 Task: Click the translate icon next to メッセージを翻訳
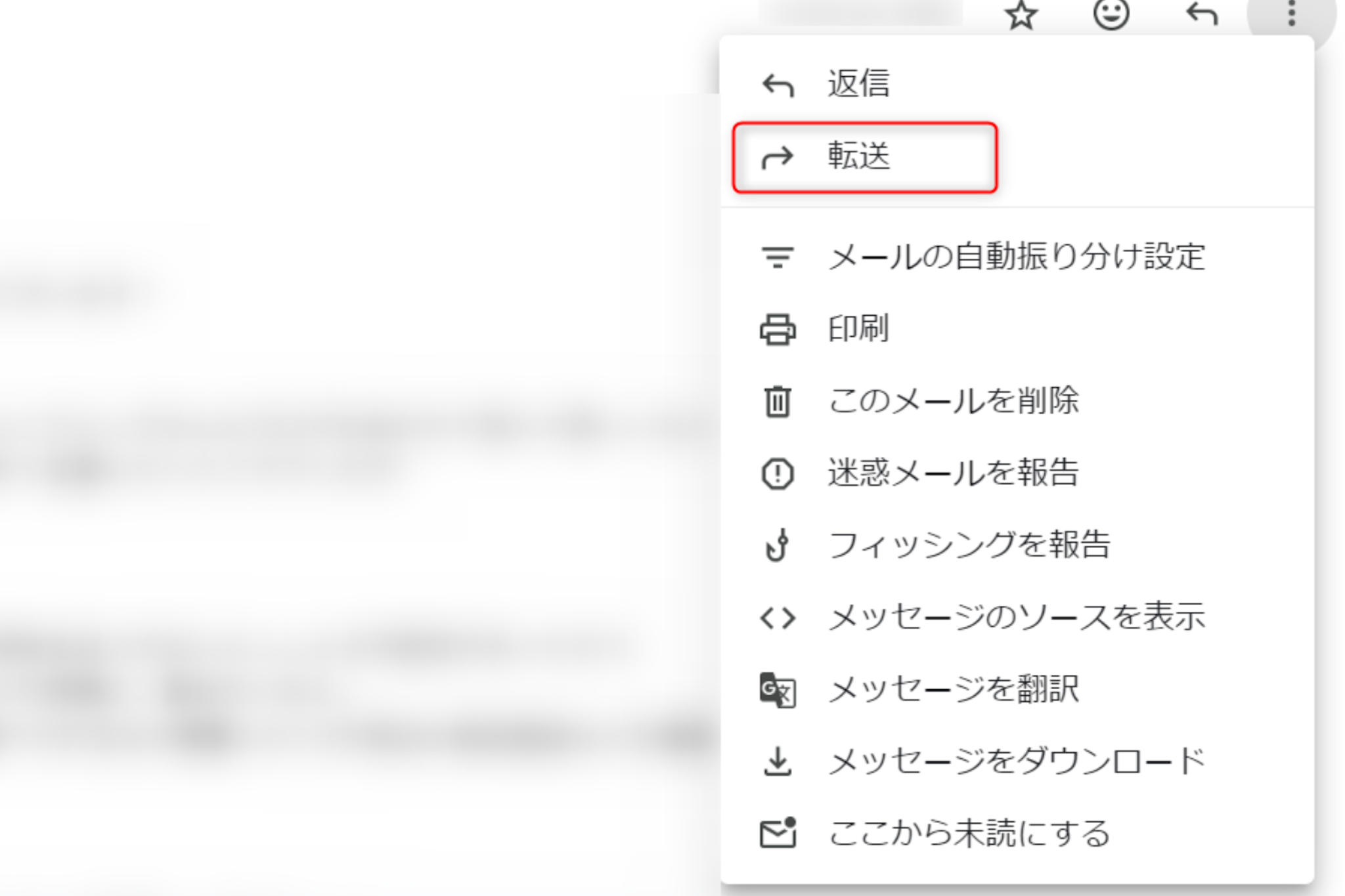pos(778,690)
